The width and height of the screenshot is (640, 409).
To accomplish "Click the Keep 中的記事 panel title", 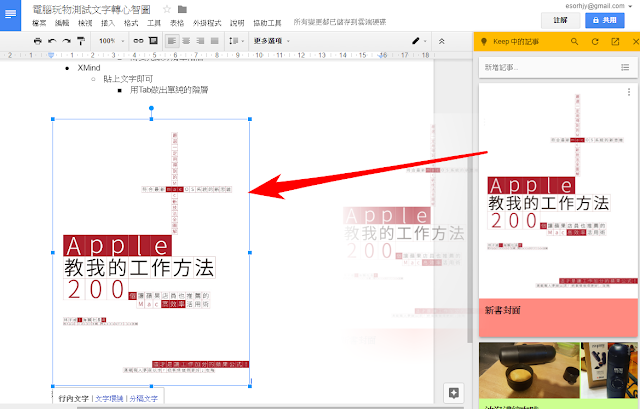I will (516, 42).
